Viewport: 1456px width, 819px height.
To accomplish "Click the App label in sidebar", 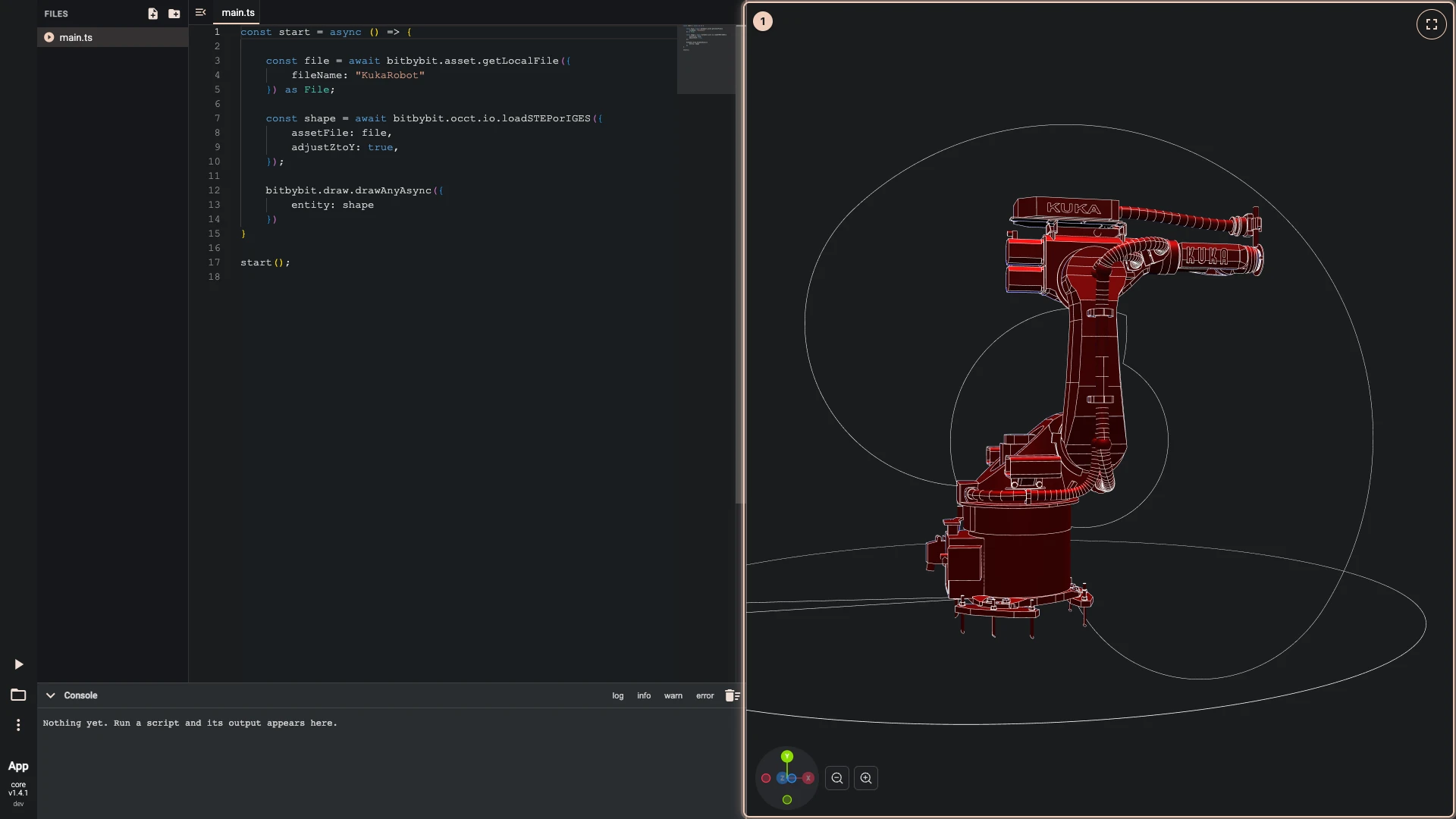I will [x=18, y=767].
